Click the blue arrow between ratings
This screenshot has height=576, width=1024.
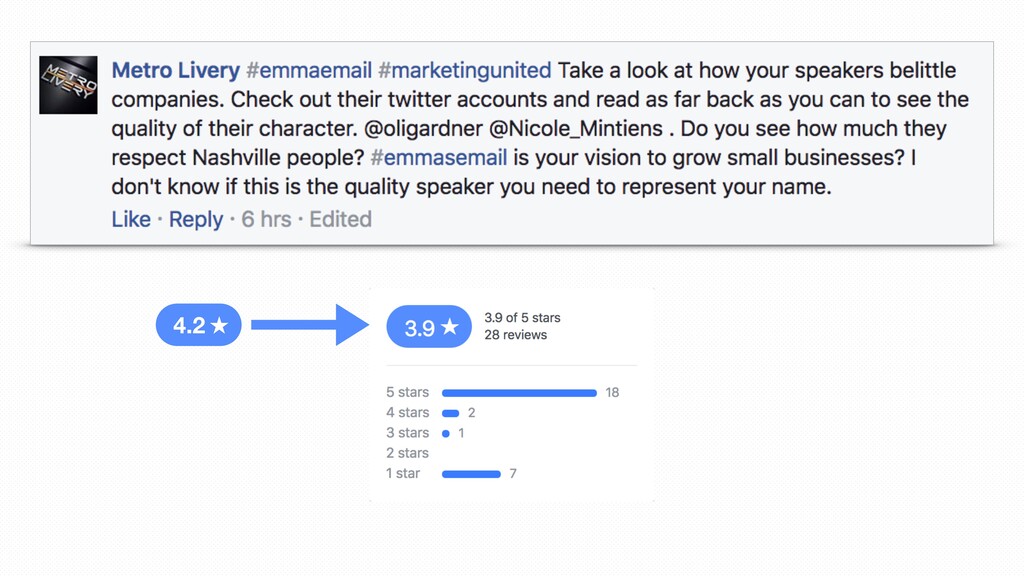click(x=310, y=325)
